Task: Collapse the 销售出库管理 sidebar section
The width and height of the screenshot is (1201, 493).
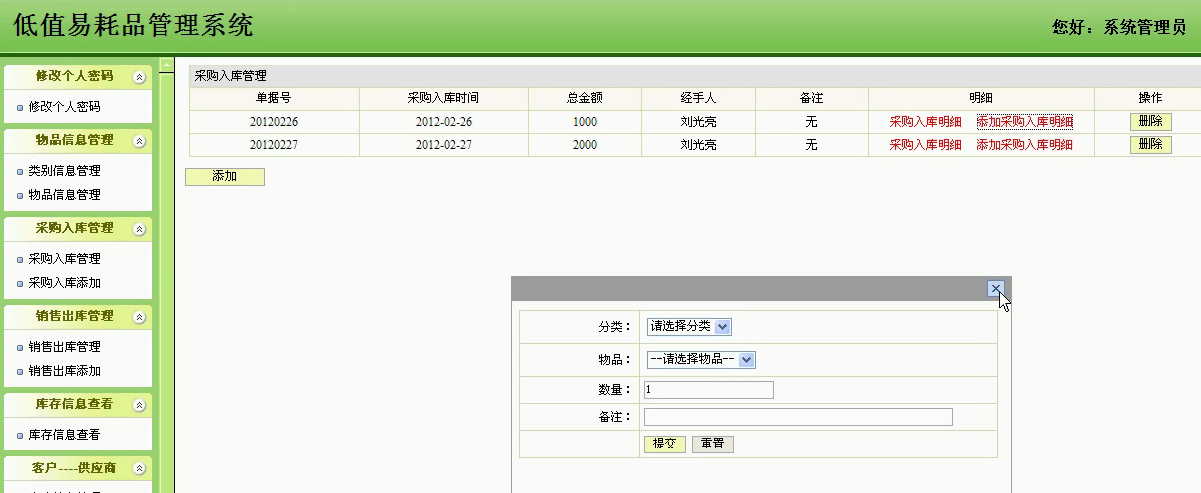Action: pyautogui.click(x=139, y=317)
